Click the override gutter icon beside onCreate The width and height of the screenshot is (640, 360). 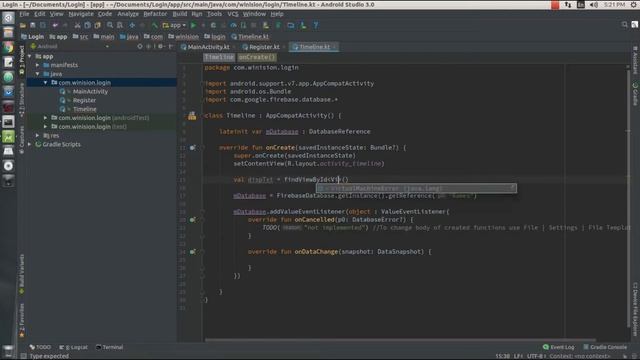point(192,148)
